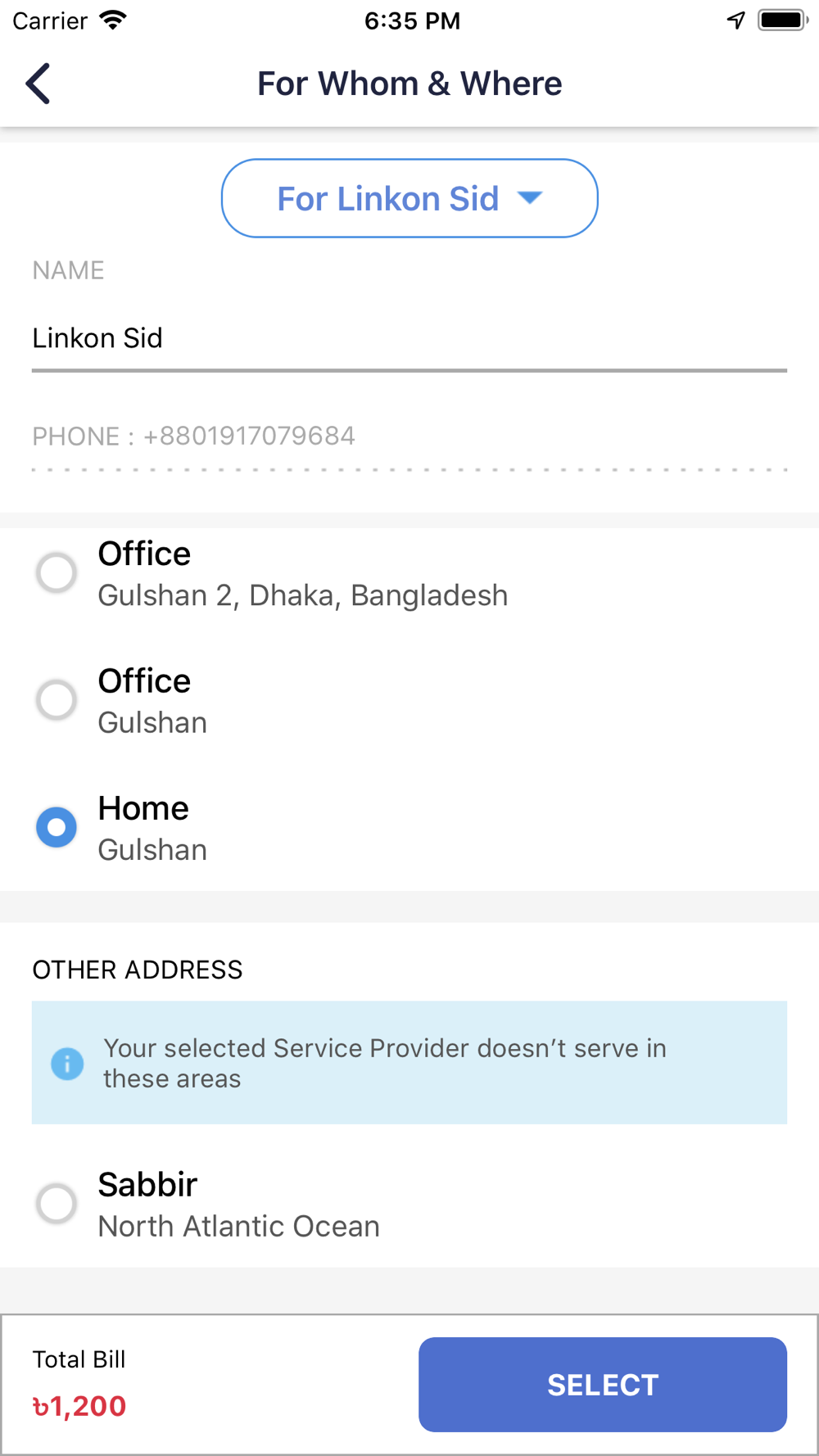Click the info icon in blue notice
The height and width of the screenshot is (1456, 819).
pos(67,1064)
